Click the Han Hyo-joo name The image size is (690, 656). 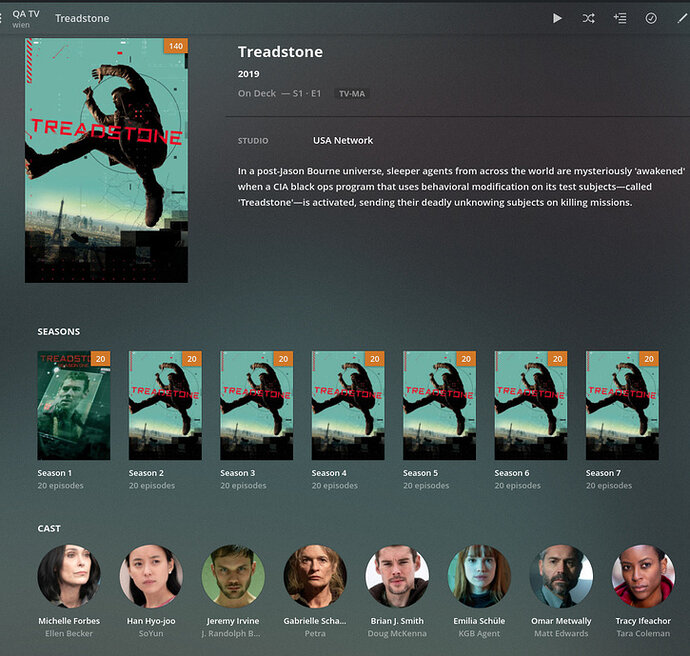[x=151, y=621]
